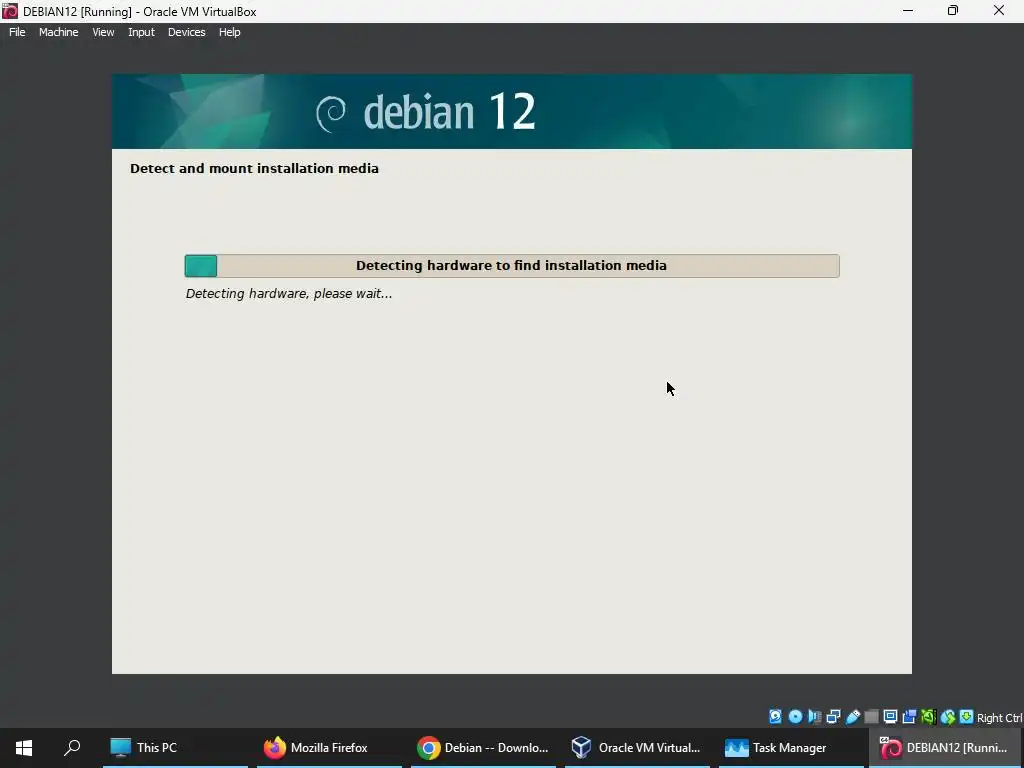Switch to Chrome Debian download window
The height and width of the screenshot is (768, 1024).
click(x=483, y=748)
